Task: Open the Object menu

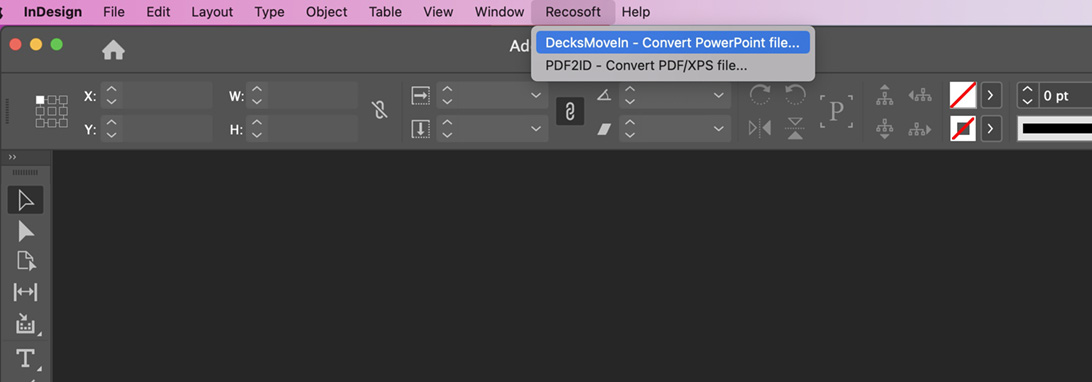Action: (x=327, y=12)
